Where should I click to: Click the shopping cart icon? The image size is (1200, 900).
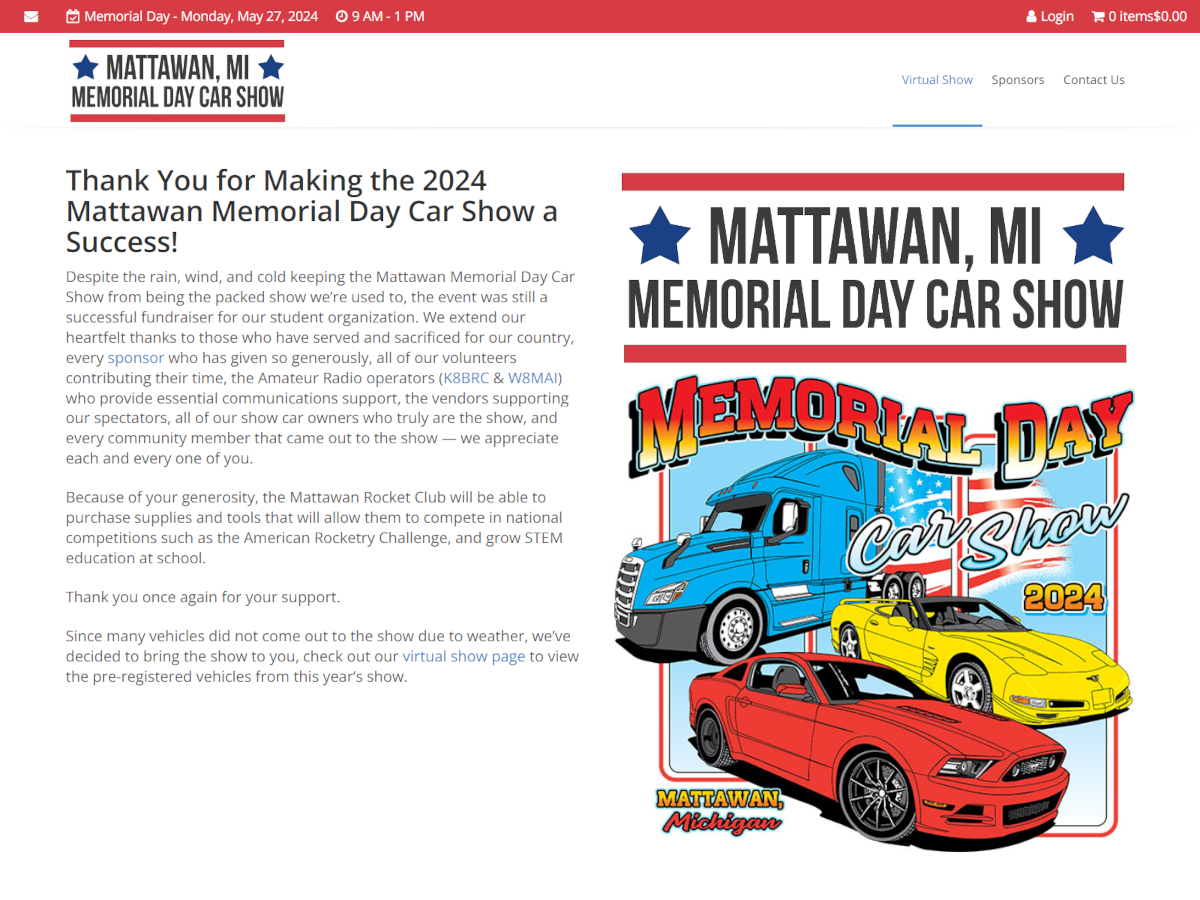coord(1099,16)
